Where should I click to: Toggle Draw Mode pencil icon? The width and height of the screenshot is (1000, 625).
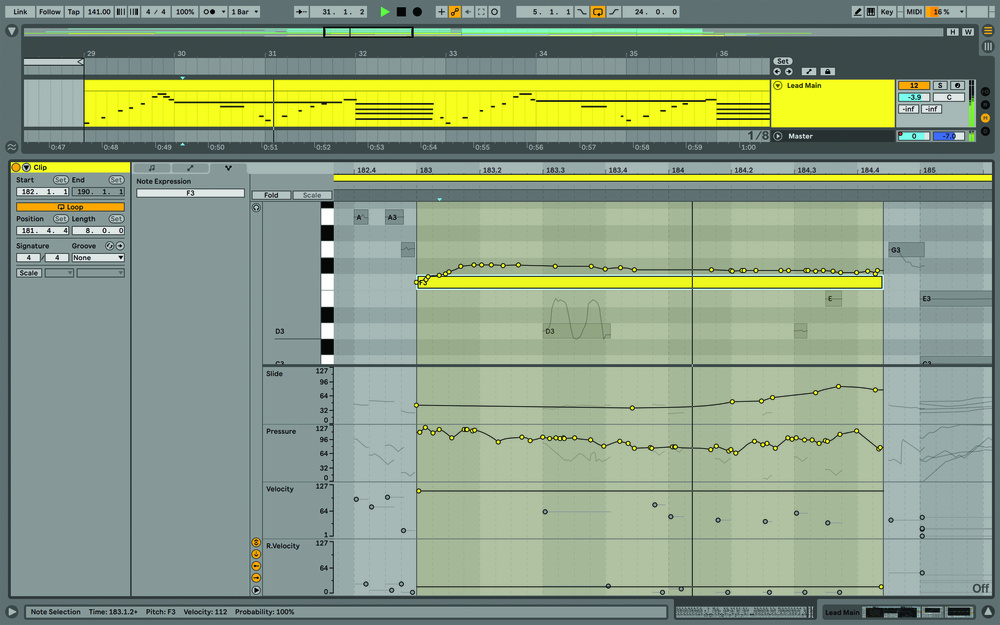pos(858,11)
